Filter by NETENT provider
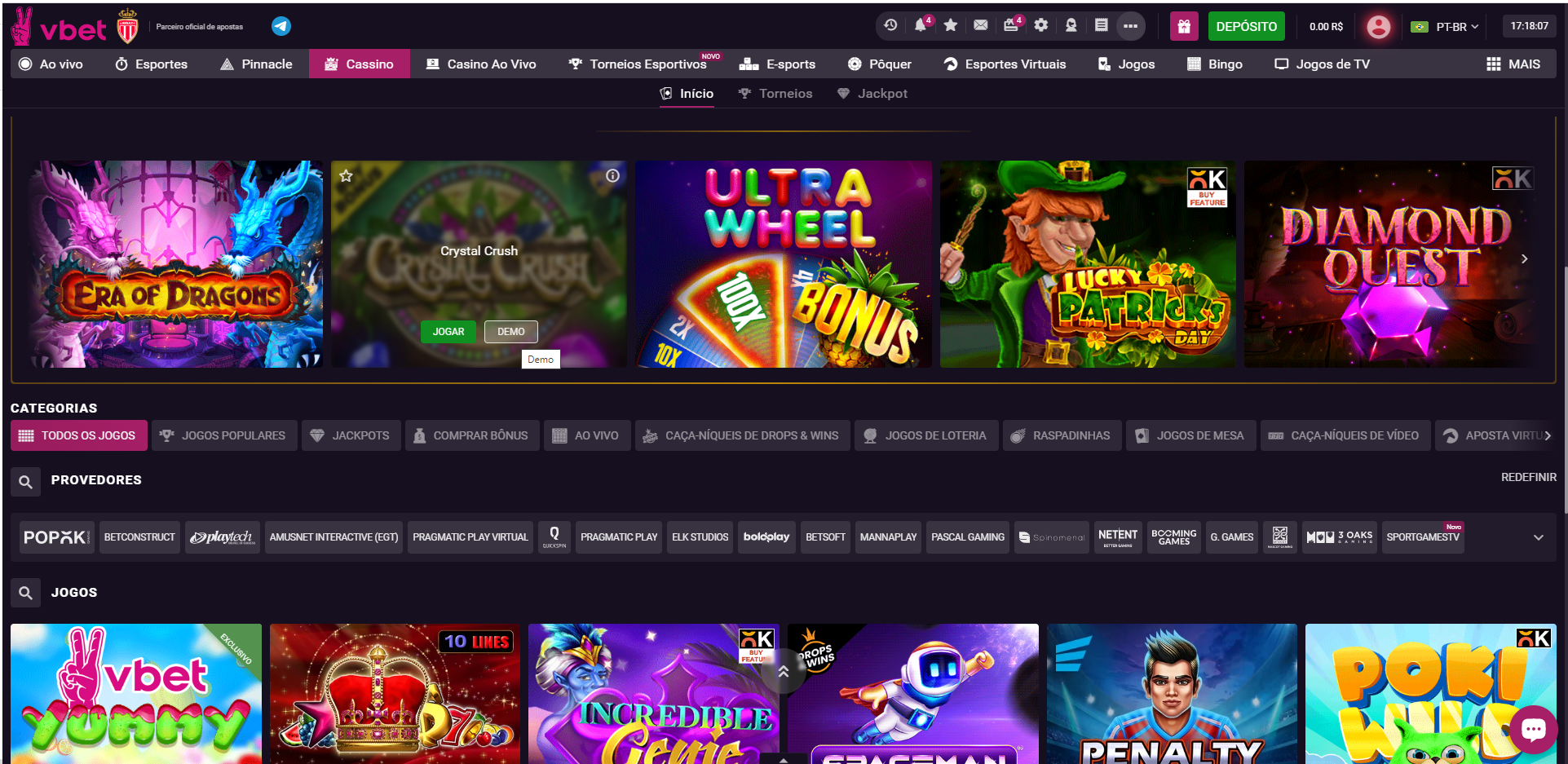 click(1118, 537)
